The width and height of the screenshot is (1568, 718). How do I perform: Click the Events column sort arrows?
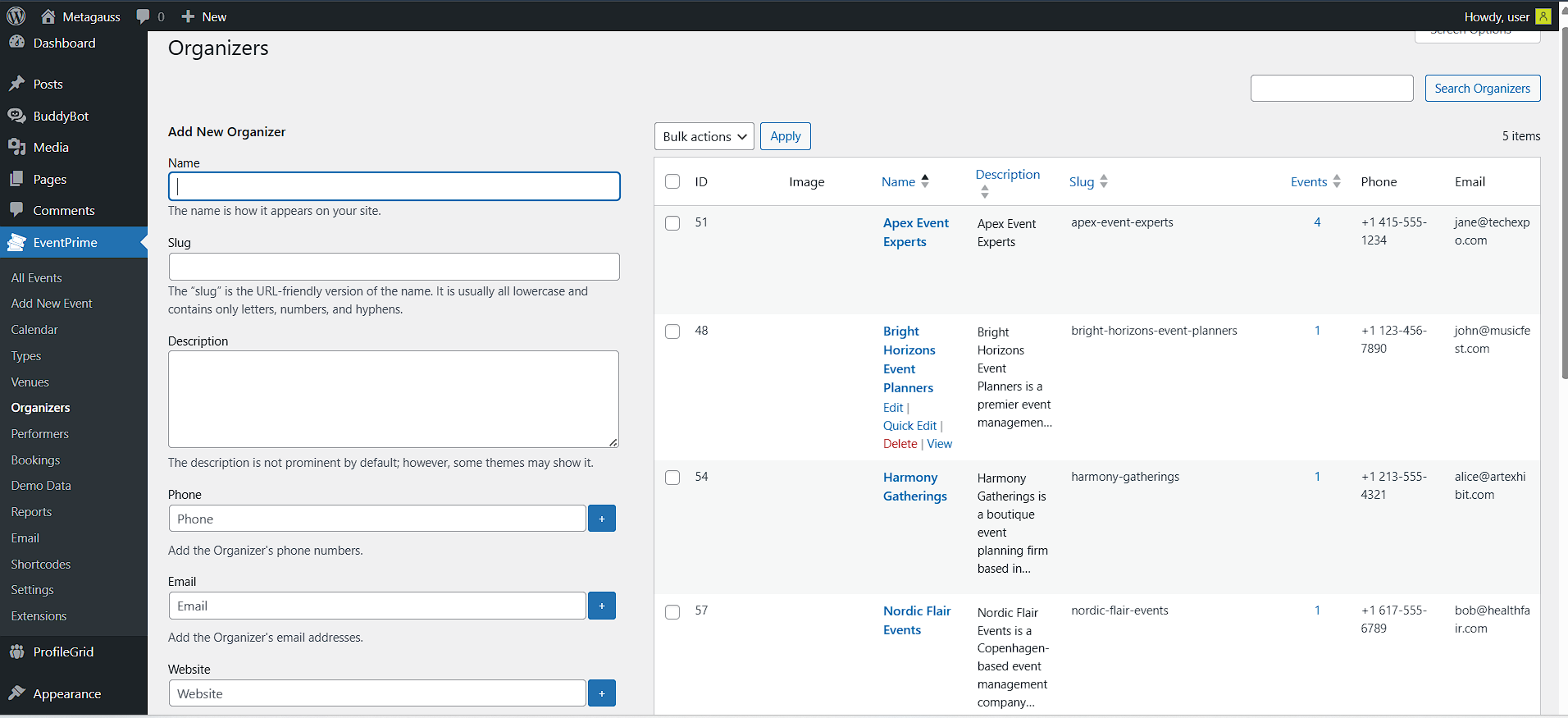point(1337,181)
